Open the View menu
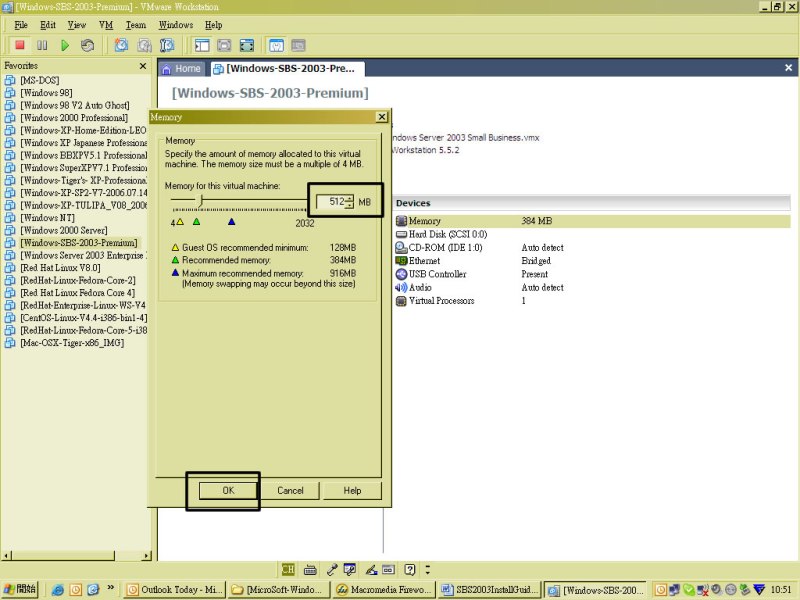The height and width of the screenshot is (600, 800). click(77, 25)
